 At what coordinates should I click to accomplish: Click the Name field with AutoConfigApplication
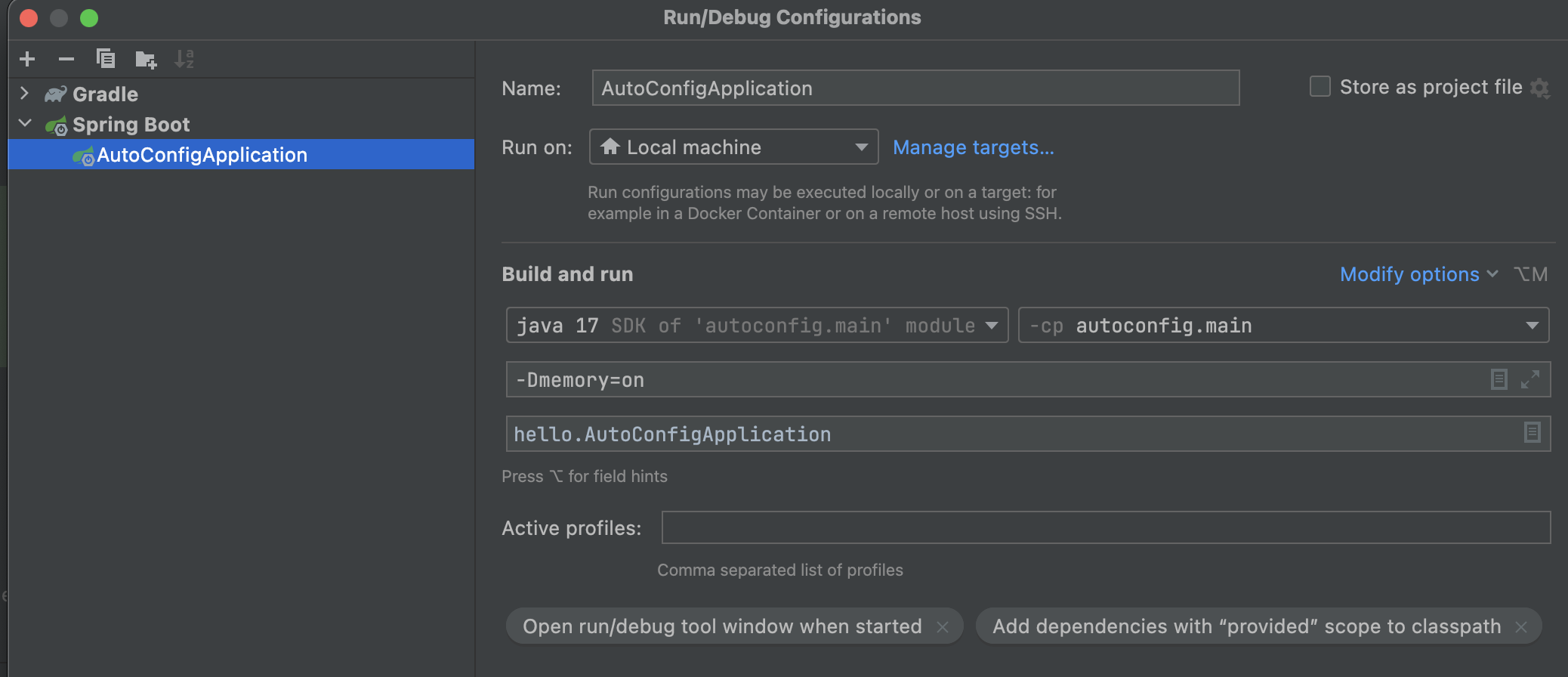click(x=915, y=88)
